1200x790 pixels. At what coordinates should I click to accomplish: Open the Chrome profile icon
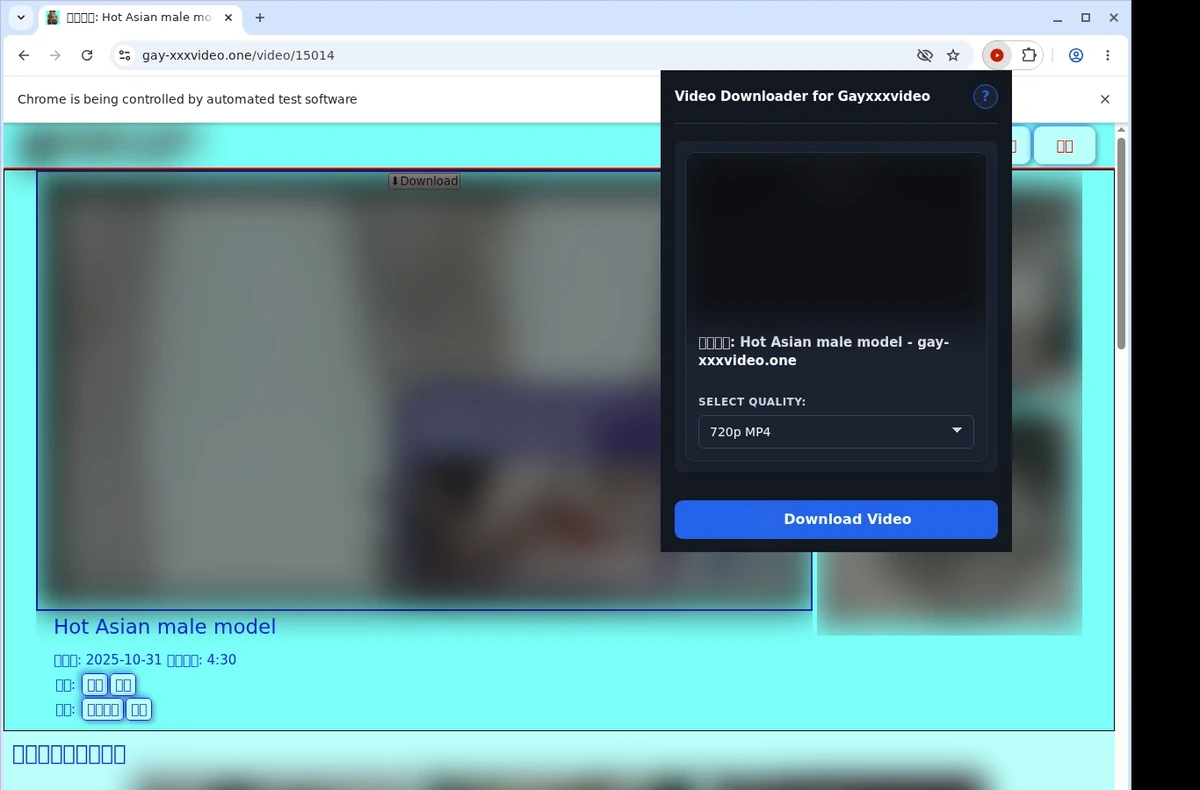tap(1076, 56)
